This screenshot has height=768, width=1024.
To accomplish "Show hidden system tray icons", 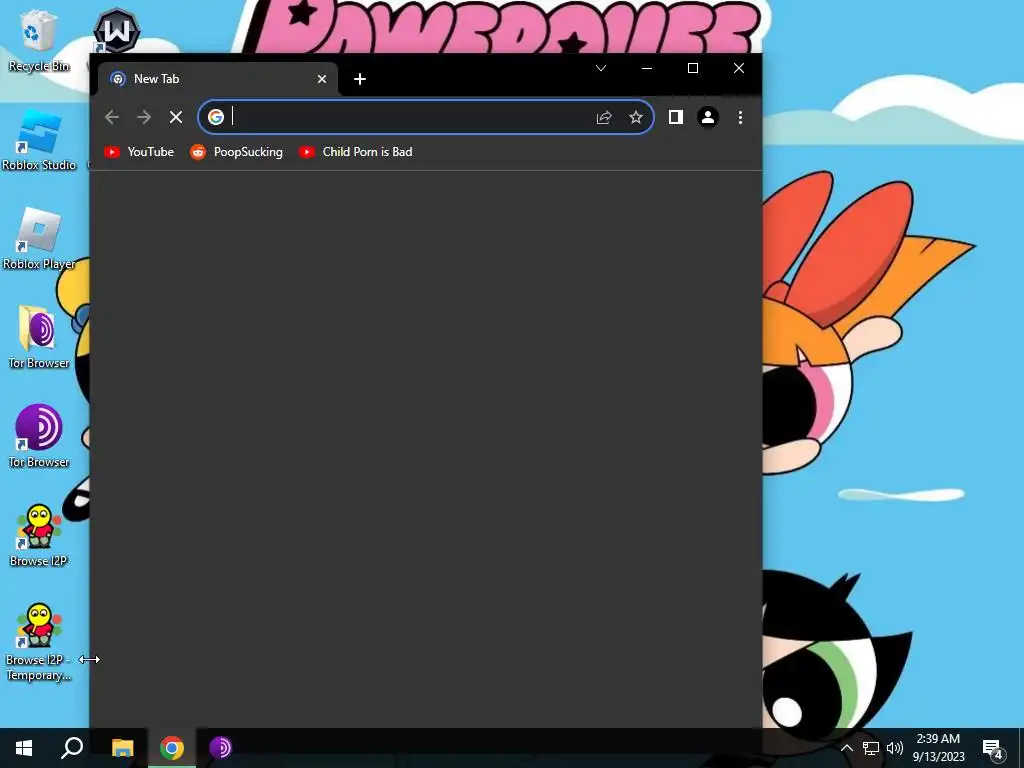I will (x=846, y=748).
